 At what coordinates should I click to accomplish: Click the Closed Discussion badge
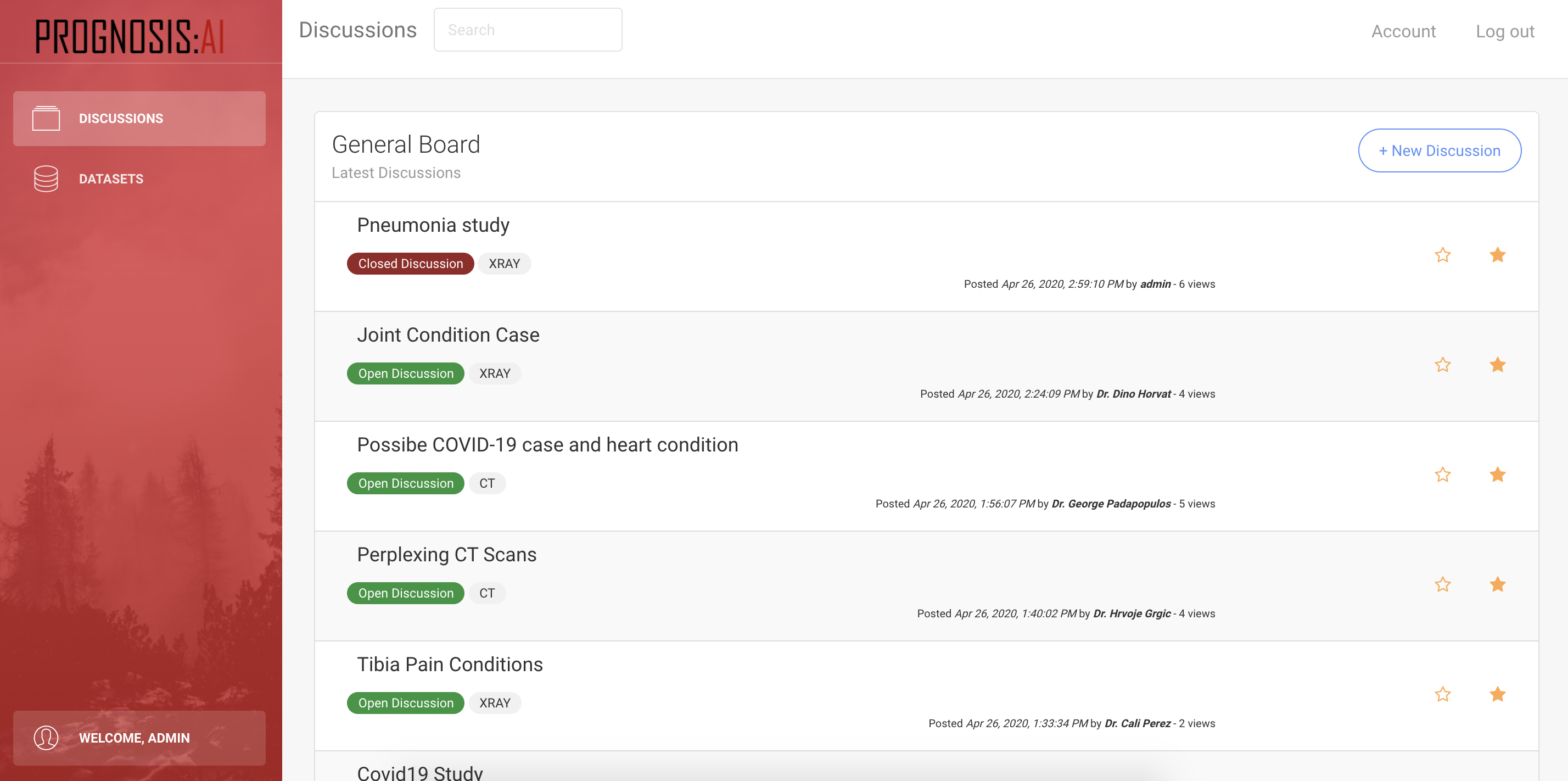pyautogui.click(x=410, y=264)
